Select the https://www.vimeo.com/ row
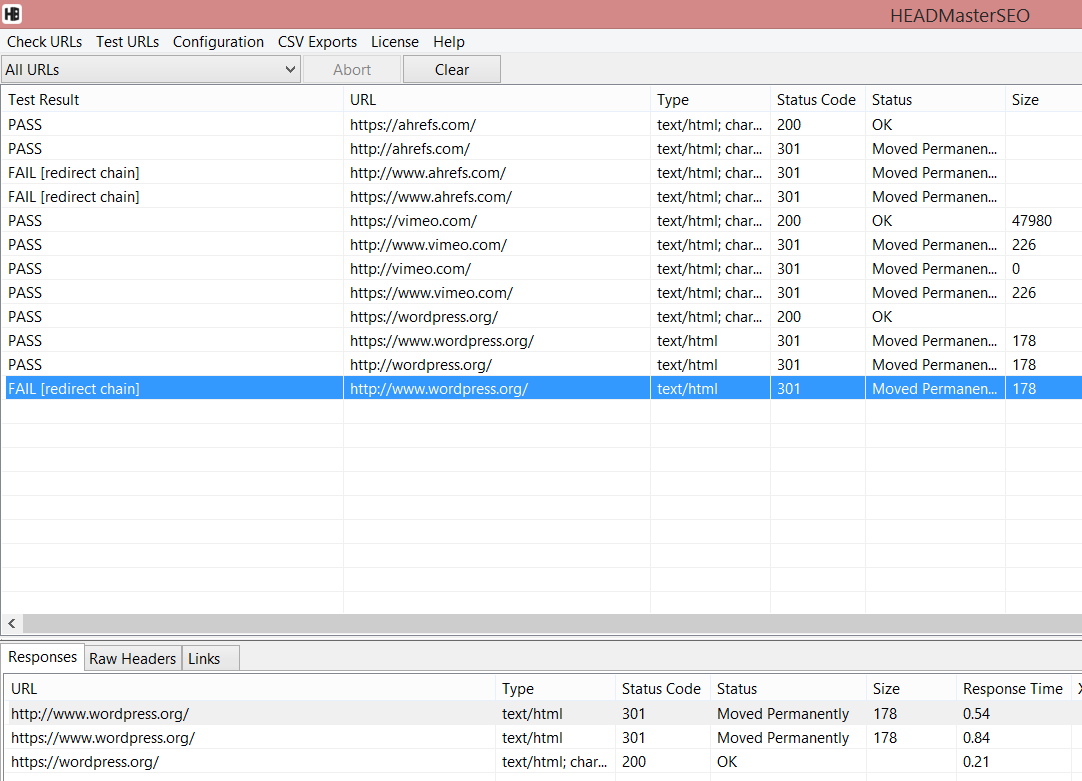1082x781 pixels. point(542,293)
